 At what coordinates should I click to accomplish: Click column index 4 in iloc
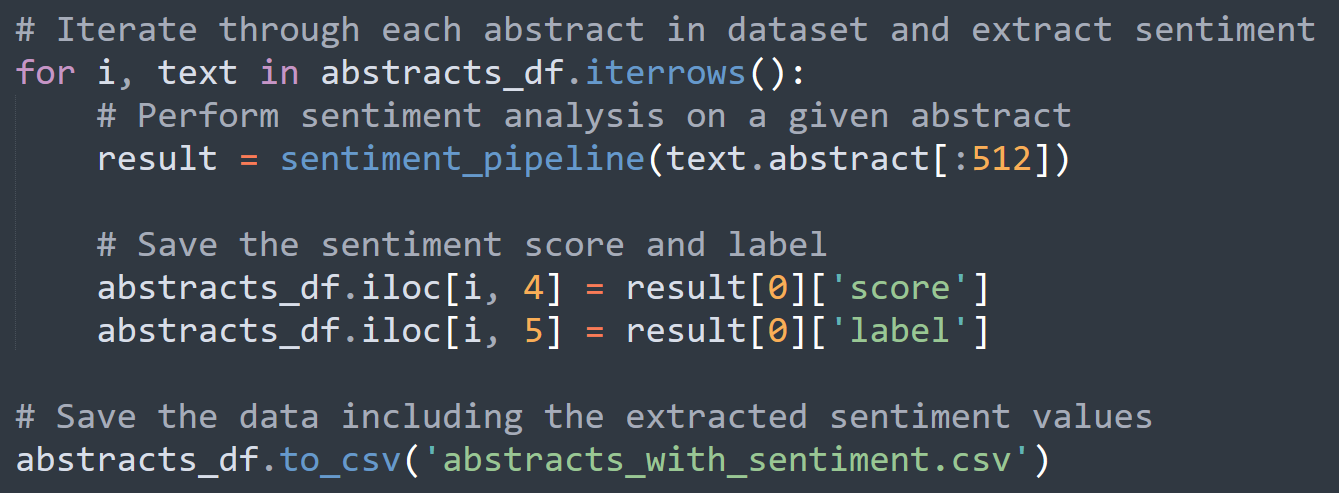tap(535, 288)
